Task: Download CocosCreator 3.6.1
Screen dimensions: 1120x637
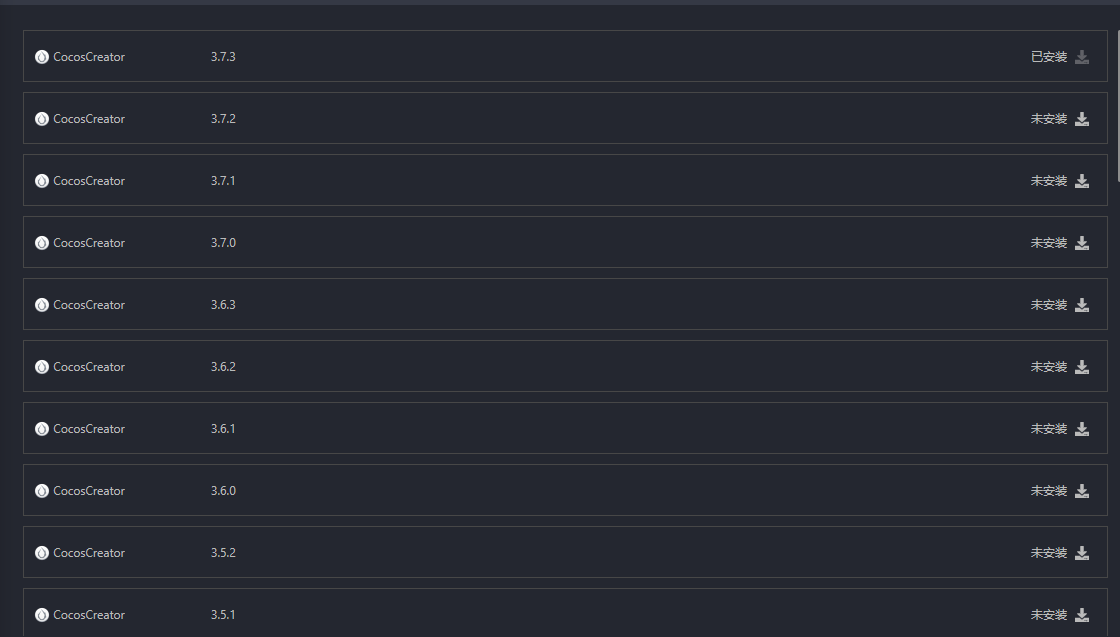Action: (1082, 429)
